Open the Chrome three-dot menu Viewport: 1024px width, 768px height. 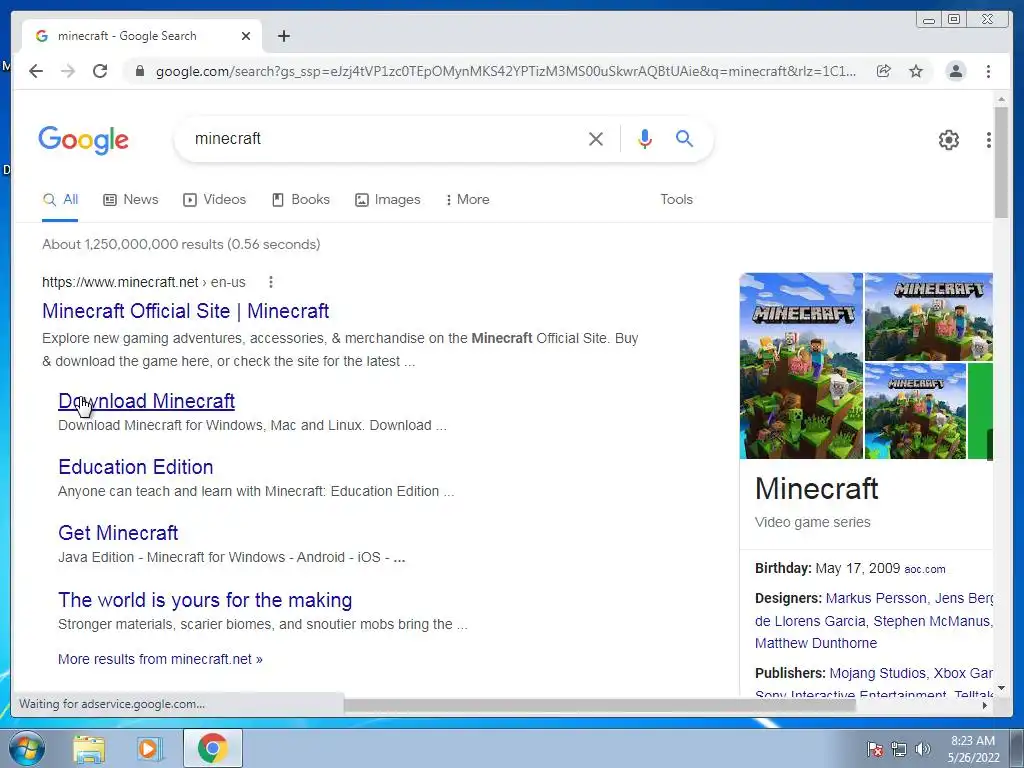pos(988,71)
